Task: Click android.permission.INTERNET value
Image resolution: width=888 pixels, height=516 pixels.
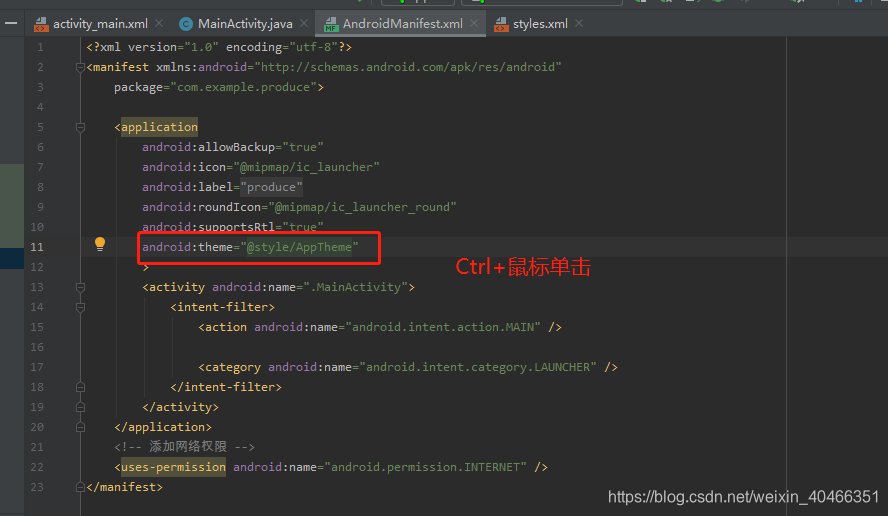Action: (x=425, y=467)
